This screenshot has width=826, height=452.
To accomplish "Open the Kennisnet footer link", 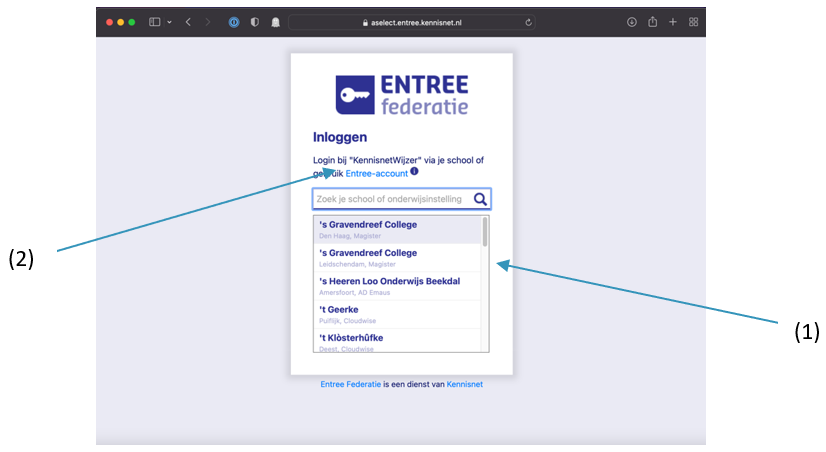I will click(465, 384).
